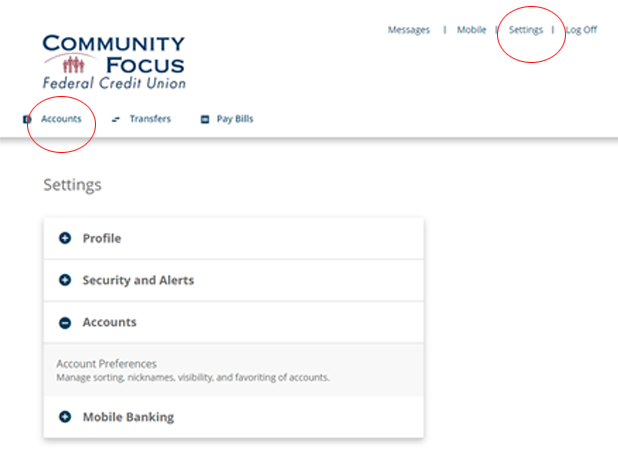The height and width of the screenshot is (460, 618).
Task: Expand the Mobile Banking plus icon
Action: (x=65, y=417)
